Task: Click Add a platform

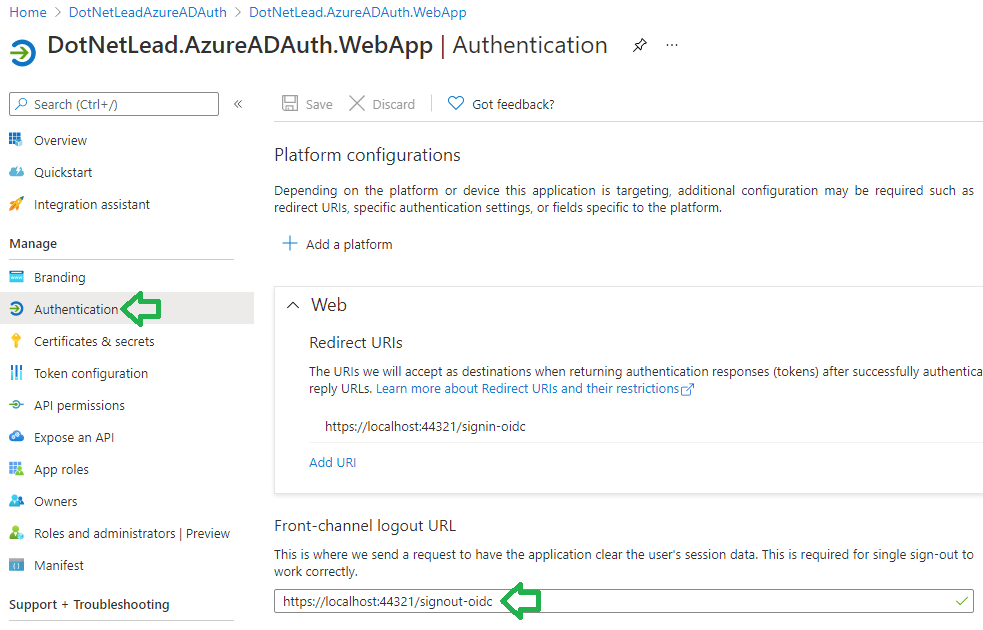Action: click(337, 244)
